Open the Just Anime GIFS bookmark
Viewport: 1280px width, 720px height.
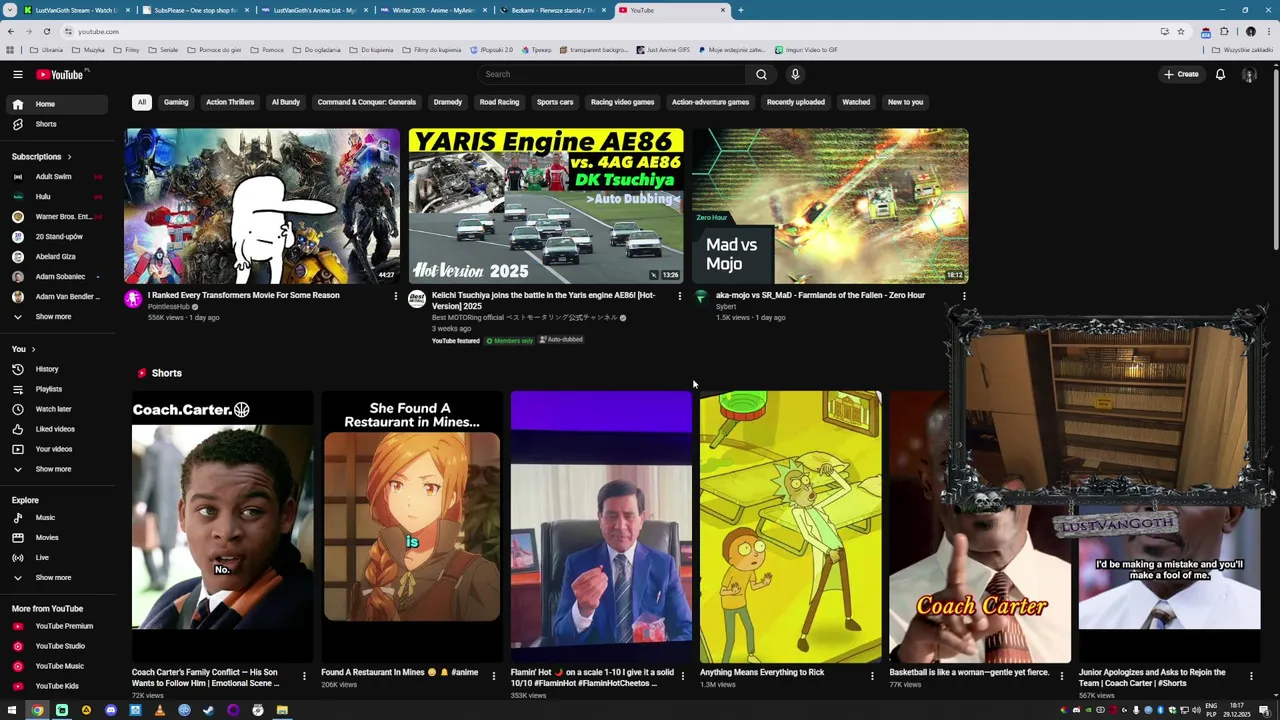tap(663, 50)
